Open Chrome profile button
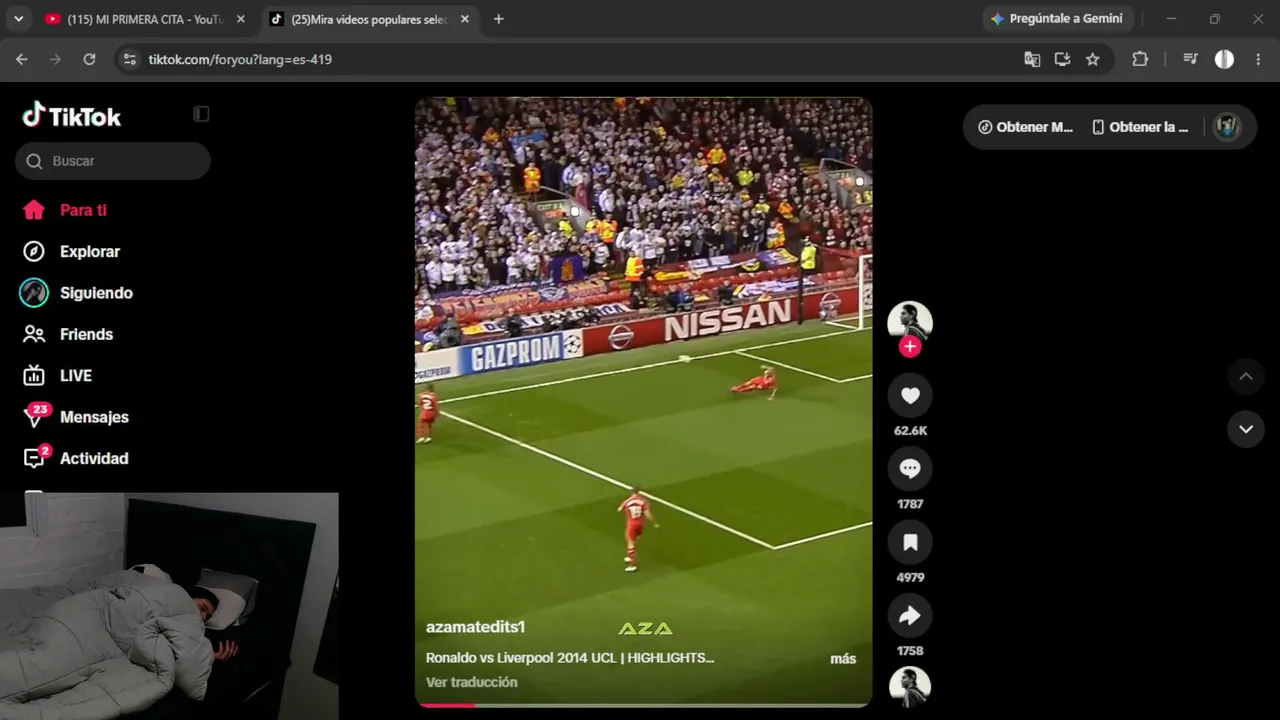This screenshot has width=1280, height=720. 1224,59
